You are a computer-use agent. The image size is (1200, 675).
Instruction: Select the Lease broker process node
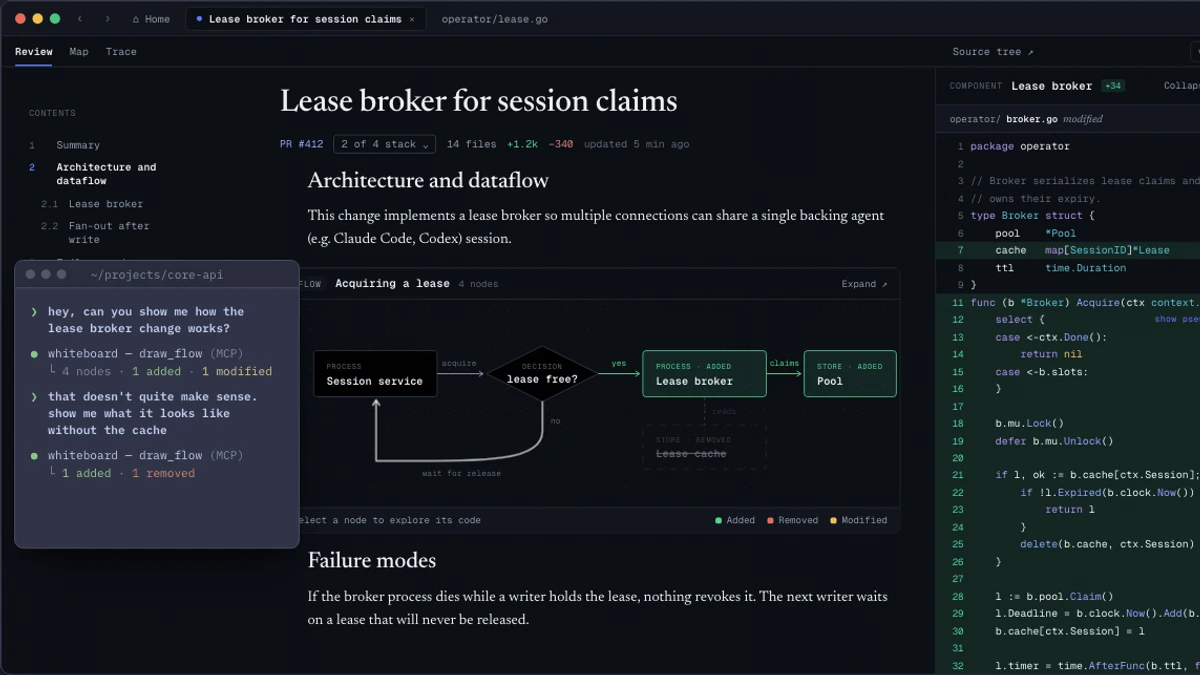click(704, 373)
